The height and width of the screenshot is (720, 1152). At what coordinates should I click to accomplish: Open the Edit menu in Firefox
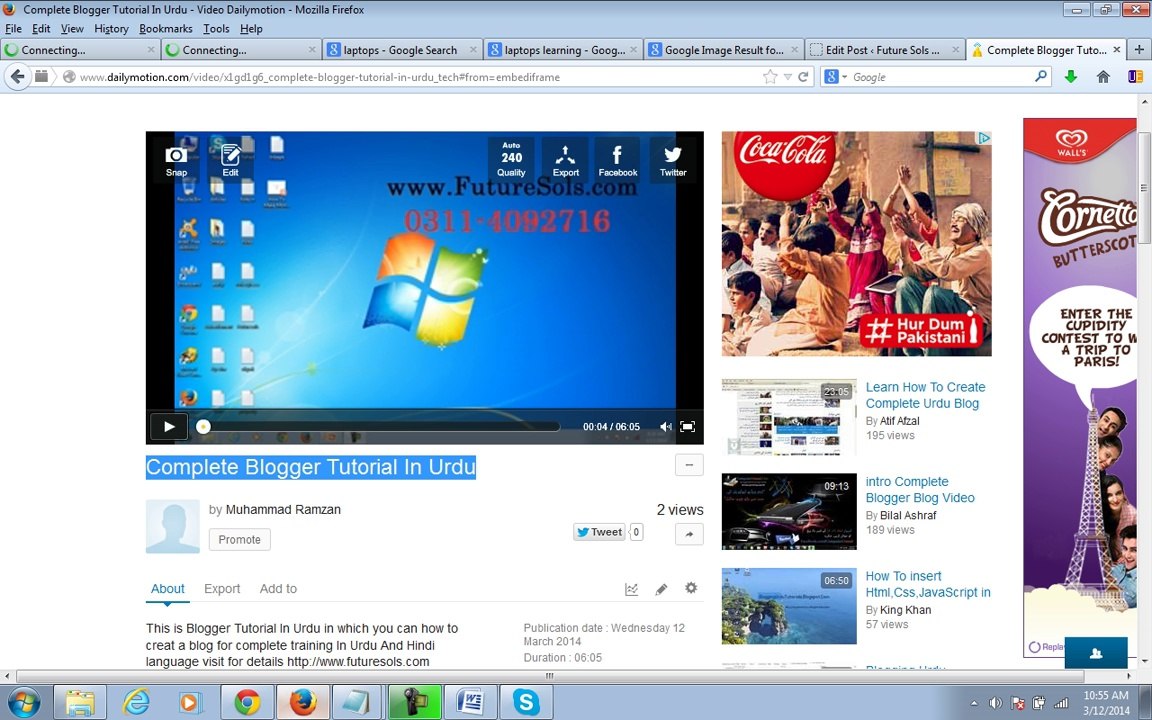[x=41, y=29]
